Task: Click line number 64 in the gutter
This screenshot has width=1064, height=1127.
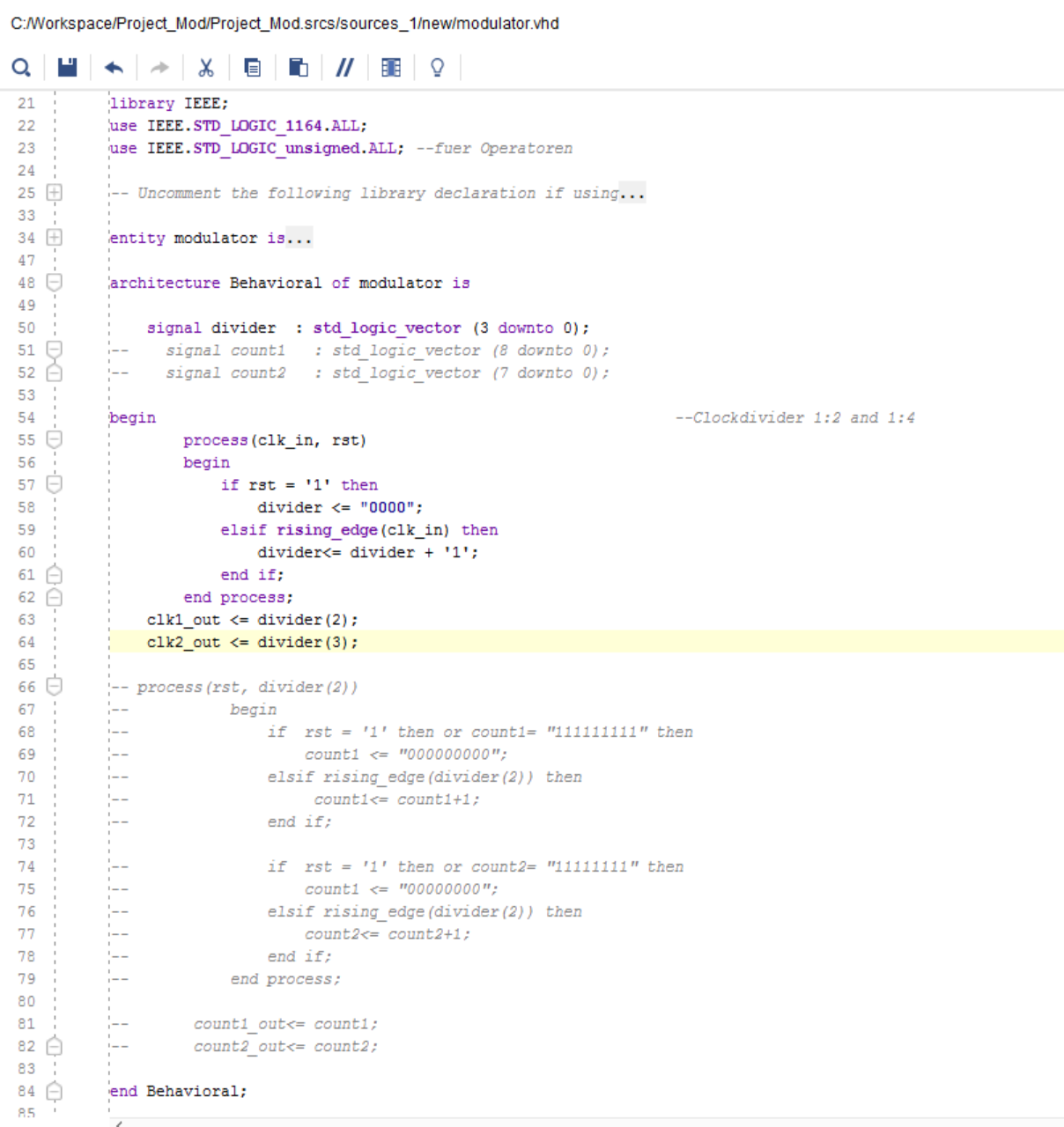Action: coord(26,643)
